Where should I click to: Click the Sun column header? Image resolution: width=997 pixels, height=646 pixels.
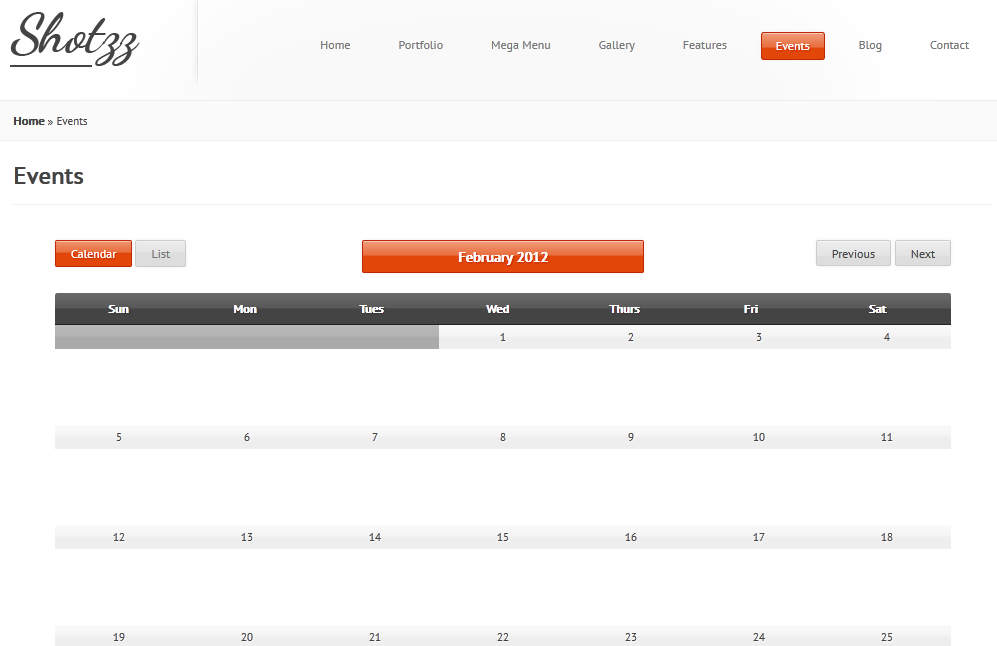point(118,309)
